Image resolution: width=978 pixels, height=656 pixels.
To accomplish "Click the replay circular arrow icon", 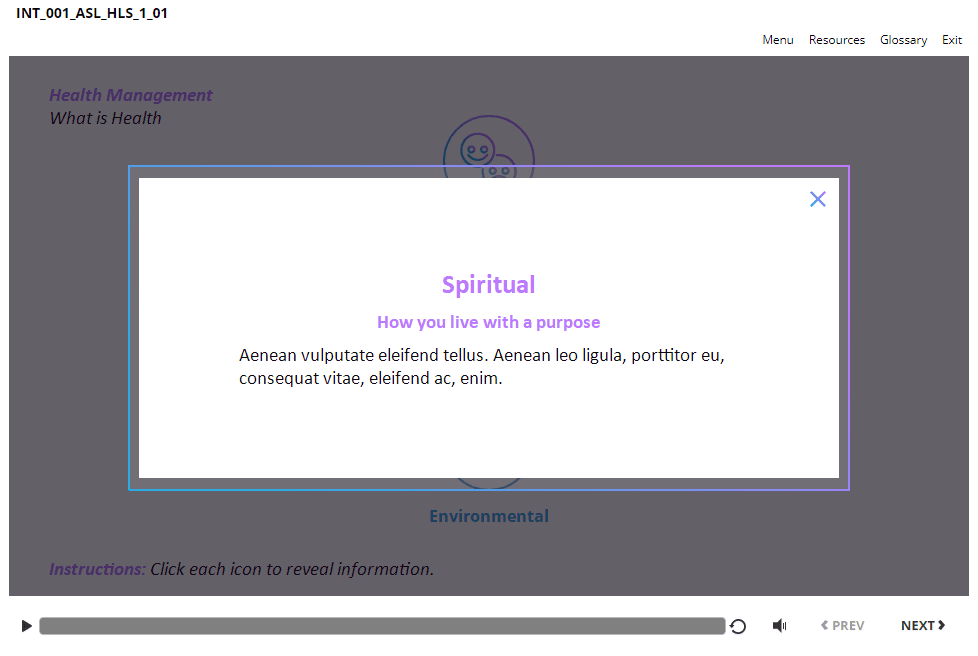I will pyautogui.click(x=738, y=626).
